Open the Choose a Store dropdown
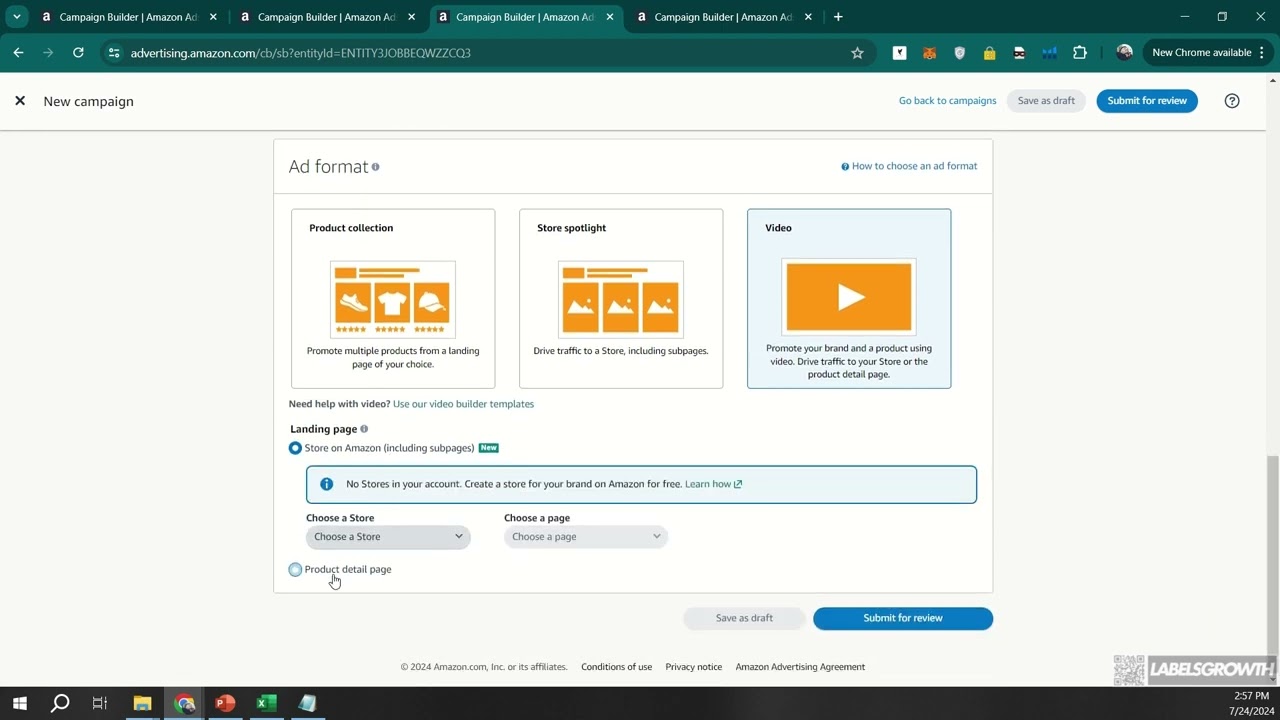The height and width of the screenshot is (720, 1280). 388,537
